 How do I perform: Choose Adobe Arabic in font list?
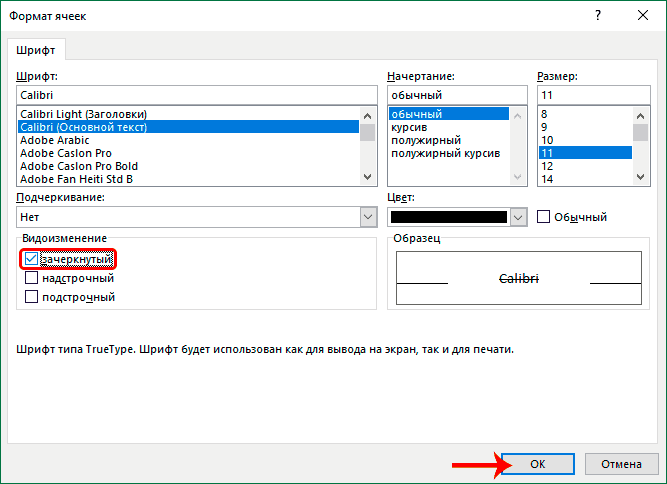[188, 140]
